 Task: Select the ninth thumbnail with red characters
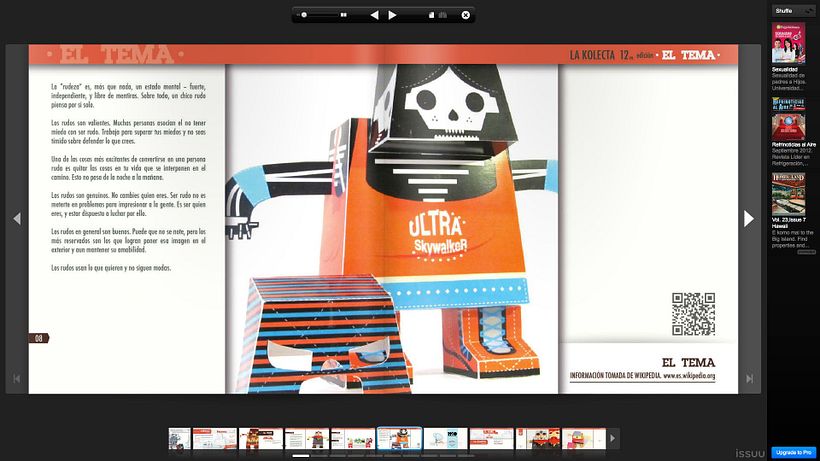(x=538, y=439)
